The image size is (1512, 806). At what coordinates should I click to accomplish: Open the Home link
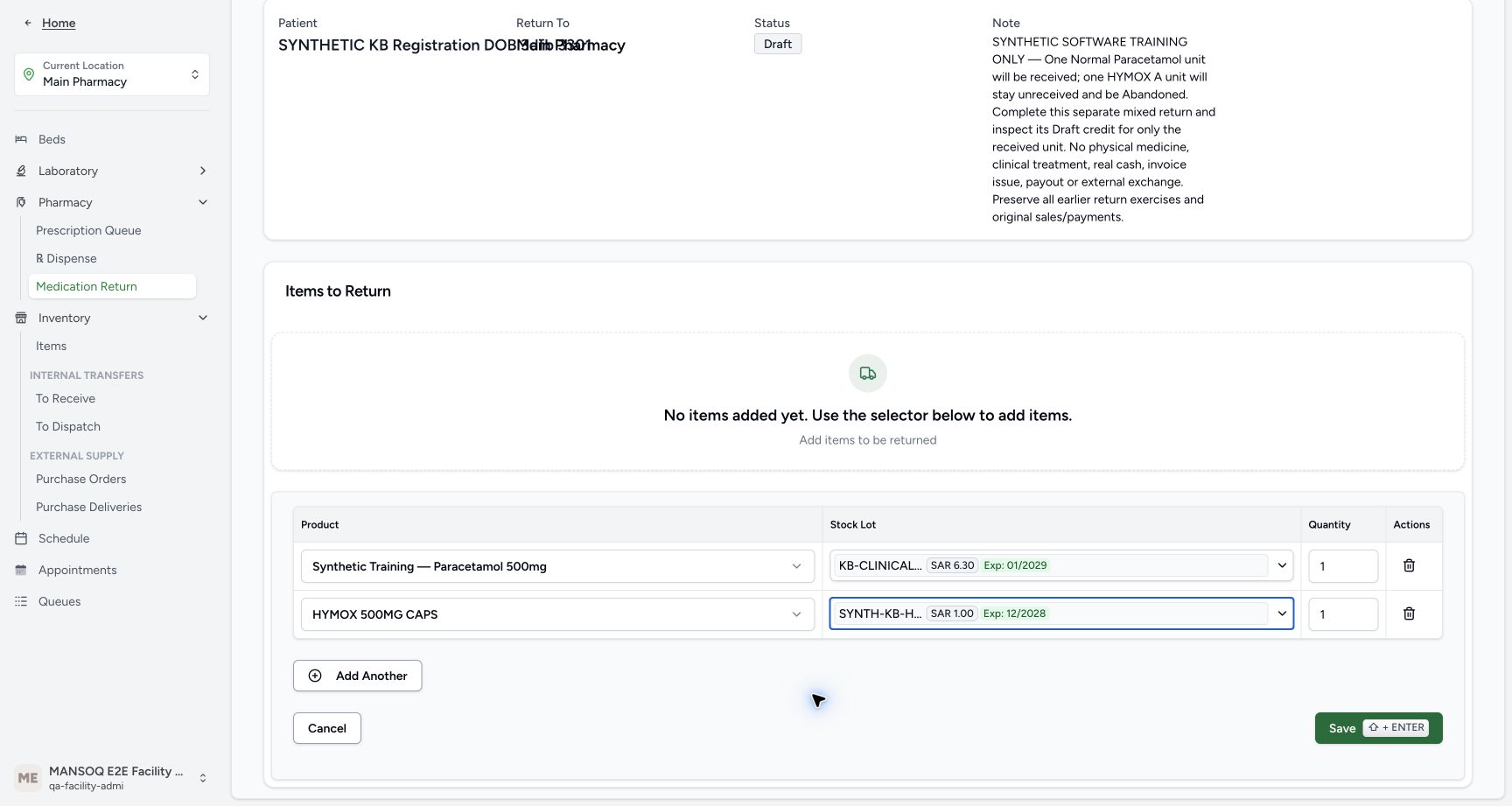point(59,23)
